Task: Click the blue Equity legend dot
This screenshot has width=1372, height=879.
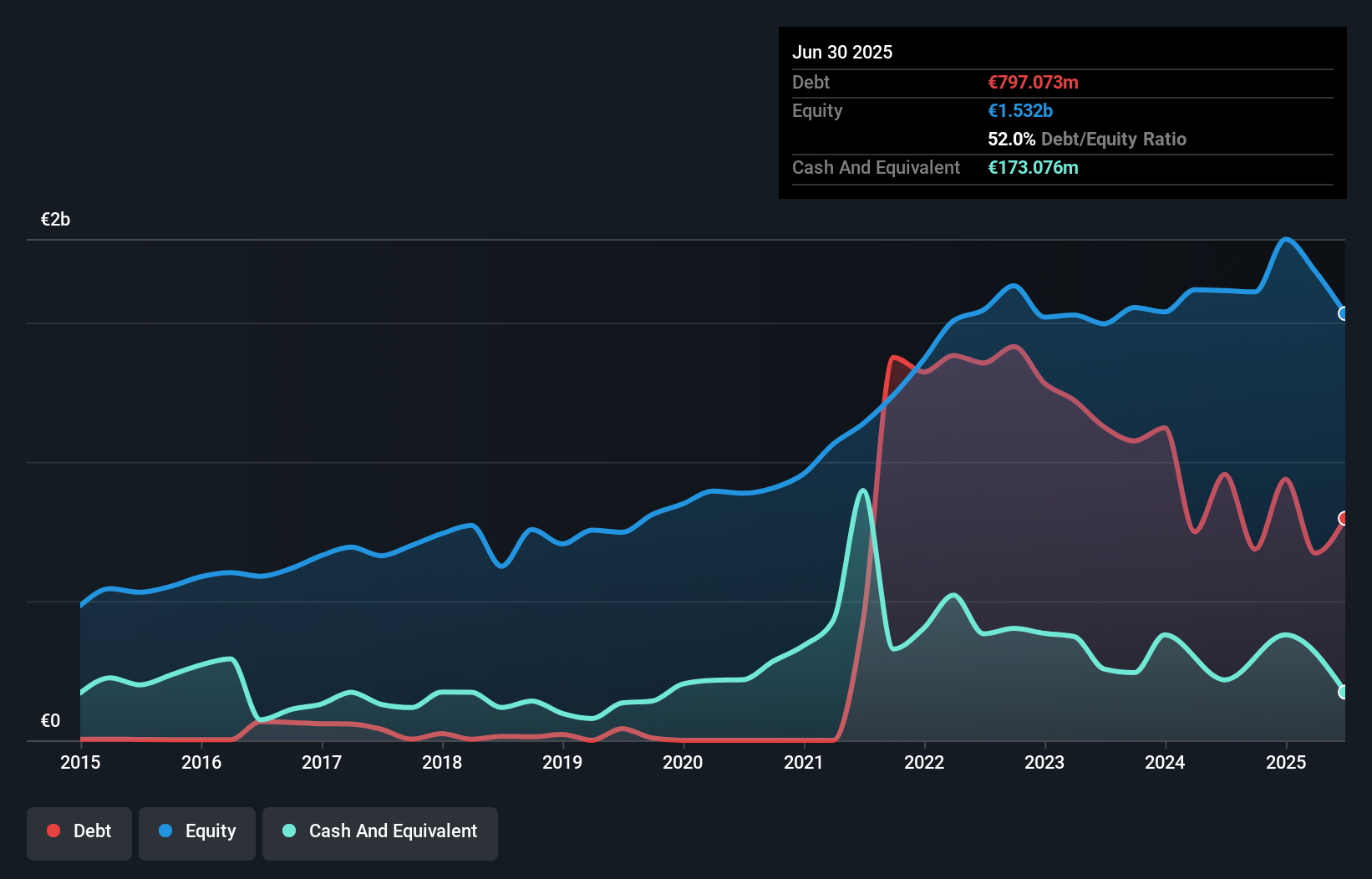Action: click(165, 831)
